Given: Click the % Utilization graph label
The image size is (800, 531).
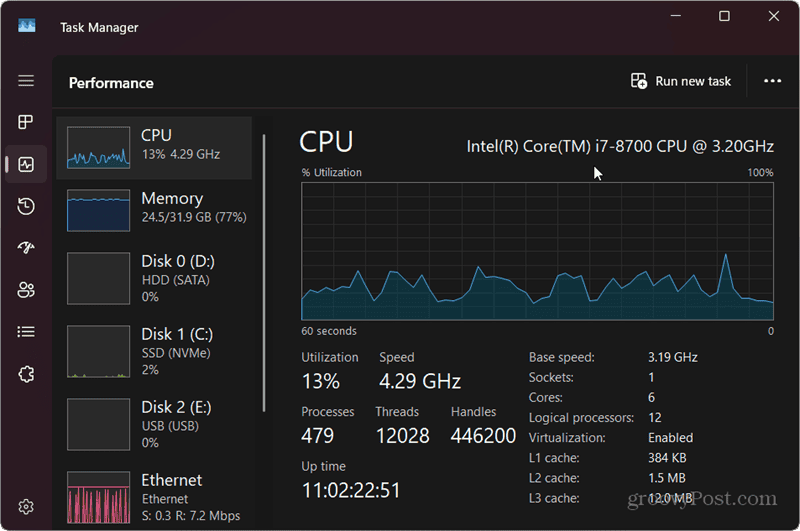Looking at the screenshot, I should [x=332, y=172].
